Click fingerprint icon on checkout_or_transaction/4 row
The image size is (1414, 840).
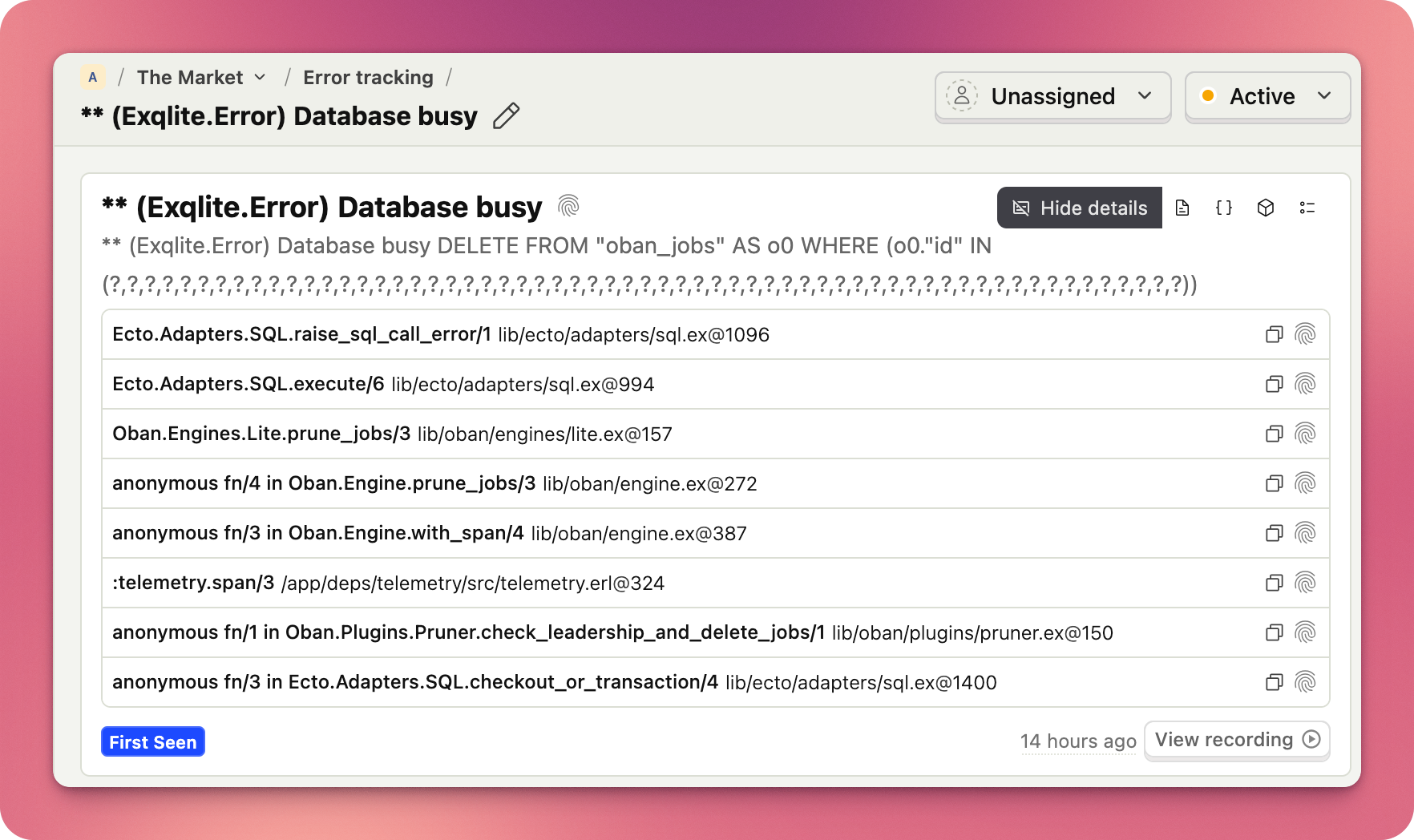click(x=1305, y=682)
